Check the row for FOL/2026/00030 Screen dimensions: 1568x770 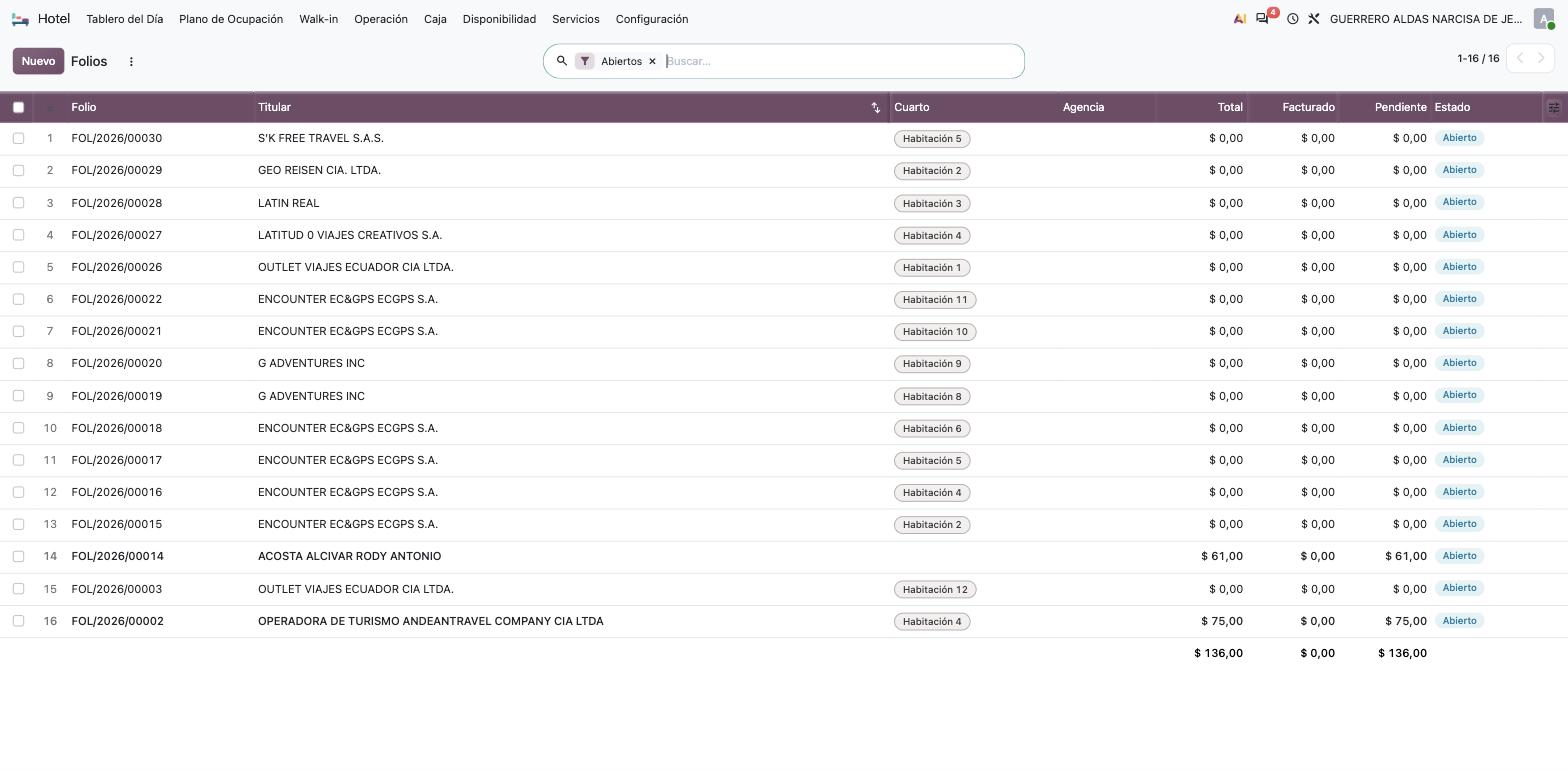click(x=18, y=138)
